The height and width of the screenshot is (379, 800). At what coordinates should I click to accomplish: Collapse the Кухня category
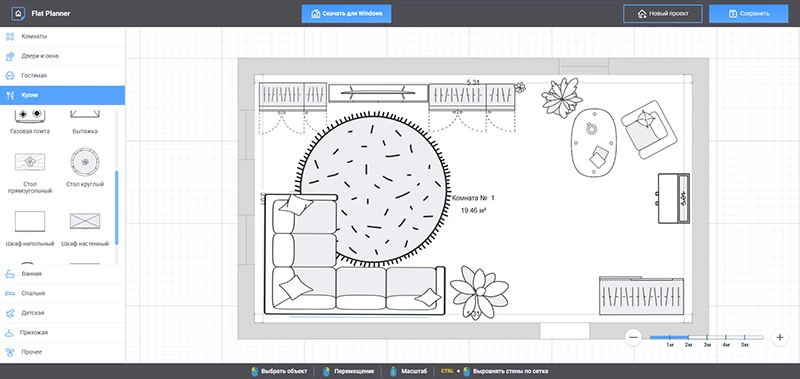(x=62, y=95)
